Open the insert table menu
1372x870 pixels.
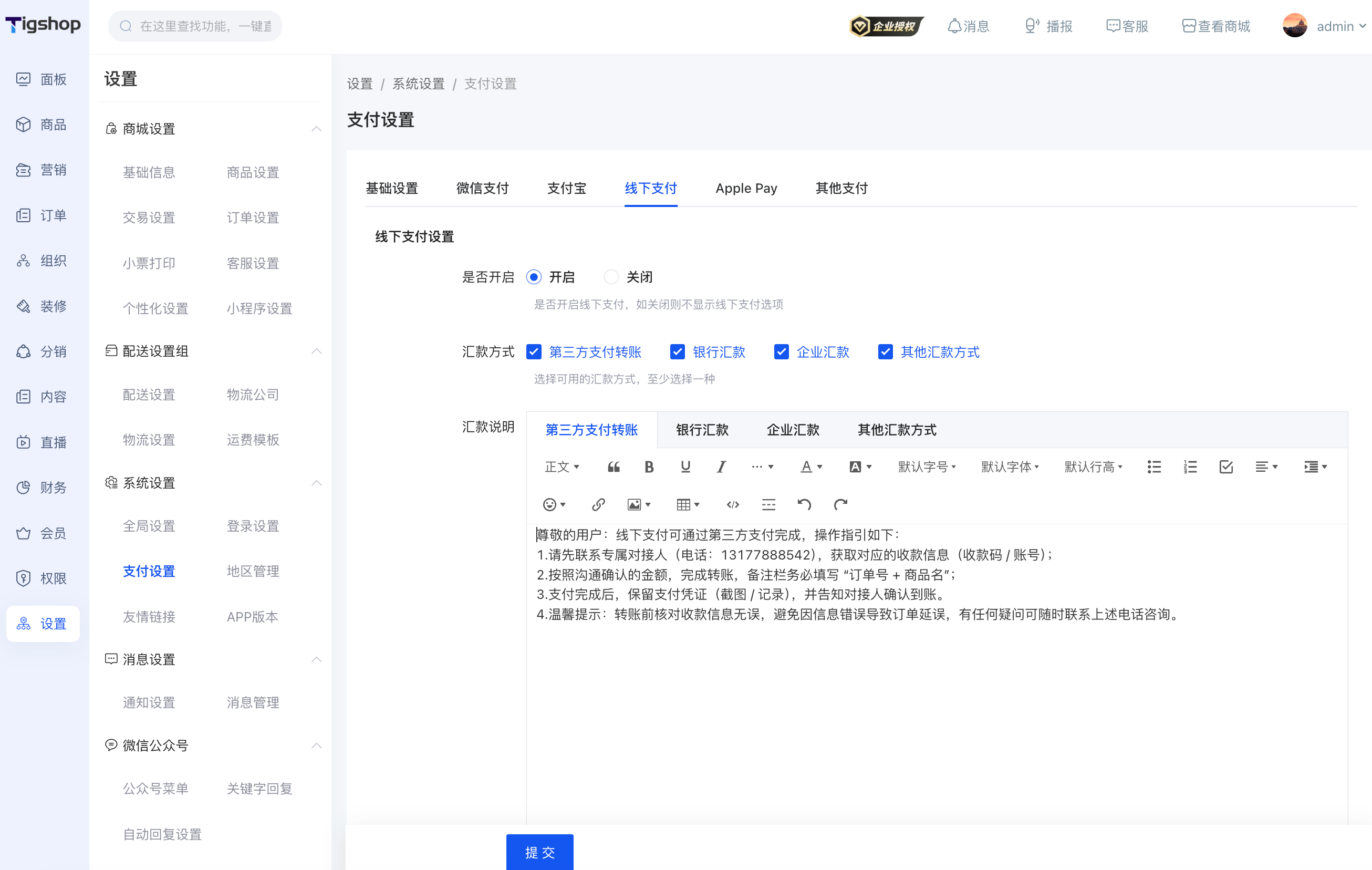point(688,505)
